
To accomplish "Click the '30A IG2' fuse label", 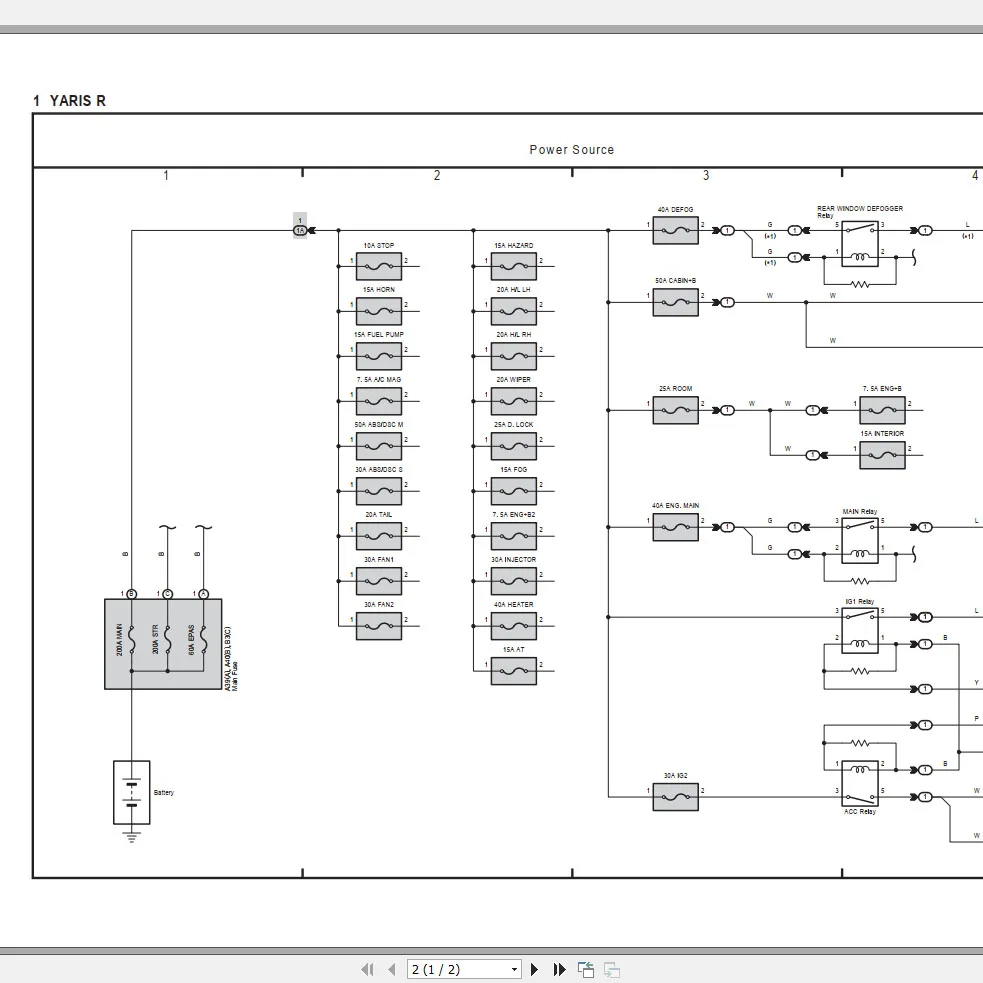I will (675, 776).
